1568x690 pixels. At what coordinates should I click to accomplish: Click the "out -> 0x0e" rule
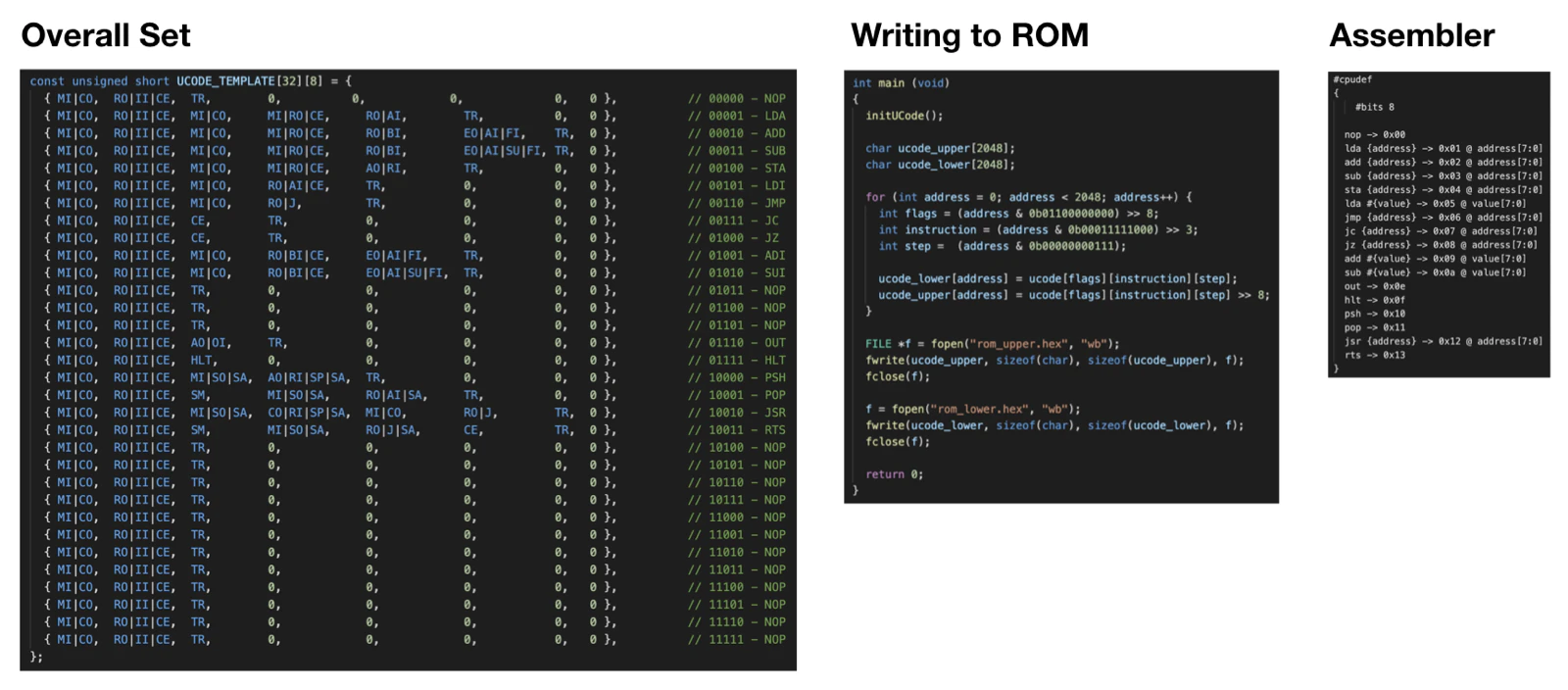pos(1374,286)
